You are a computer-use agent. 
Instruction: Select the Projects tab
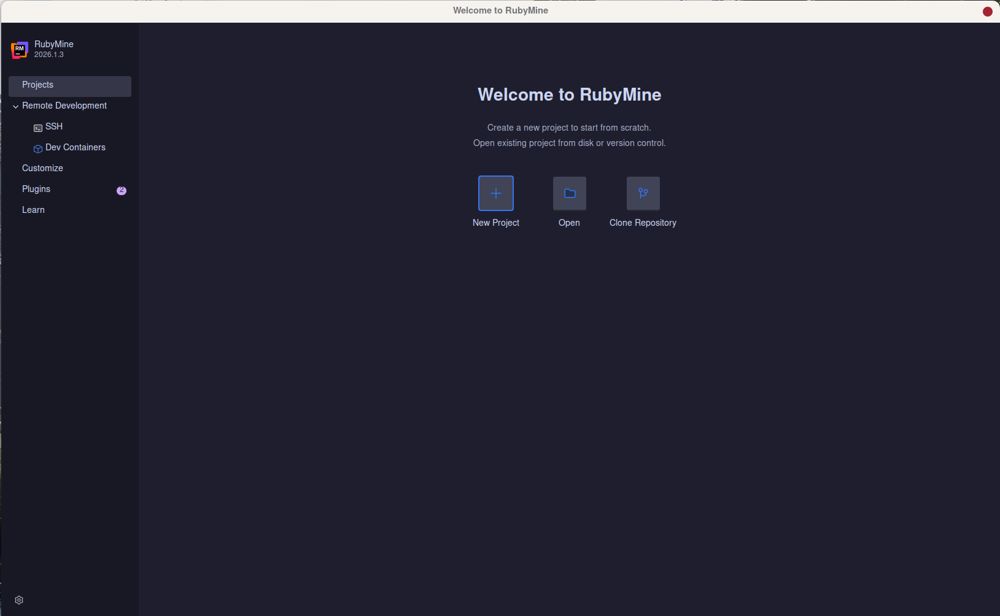[70, 85]
